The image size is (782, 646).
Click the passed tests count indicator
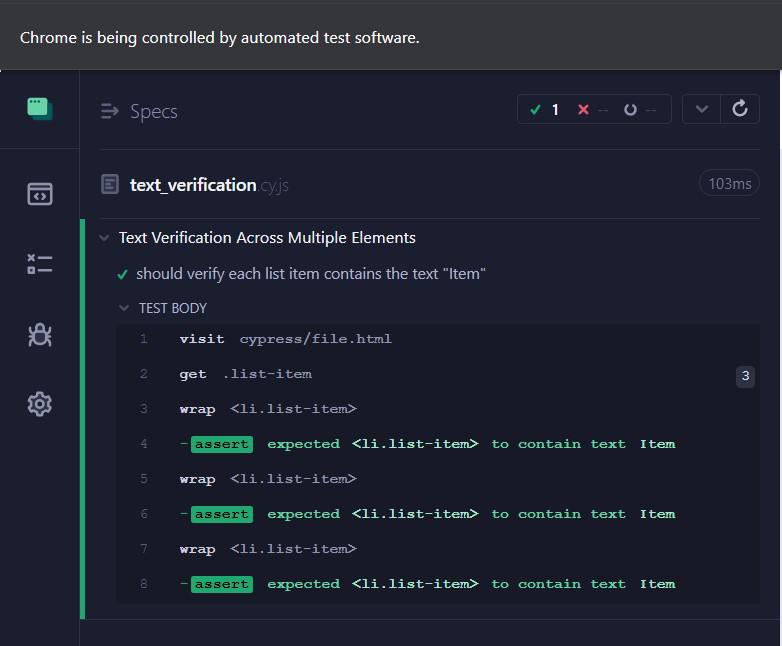tap(545, 109)
